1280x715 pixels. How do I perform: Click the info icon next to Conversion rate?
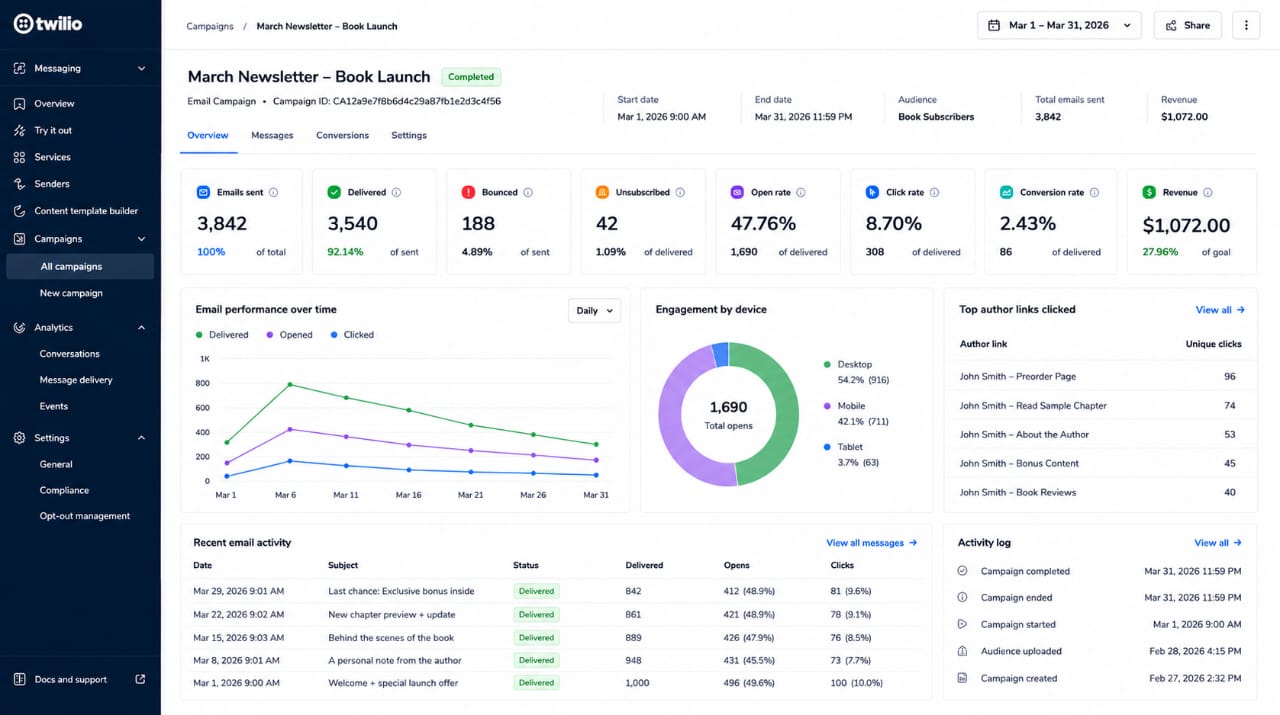(1094, 192)
